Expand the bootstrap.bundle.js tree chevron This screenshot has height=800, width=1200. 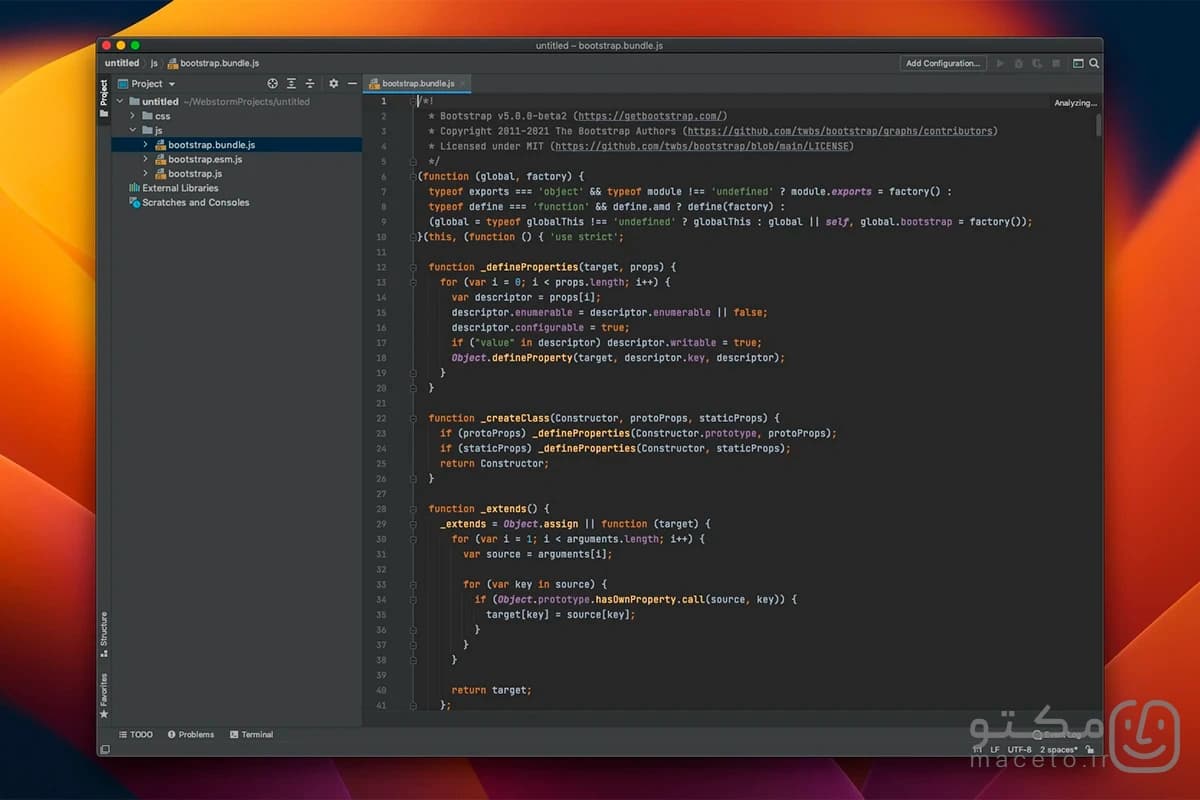pyautogui.click(x=145, y=145)
